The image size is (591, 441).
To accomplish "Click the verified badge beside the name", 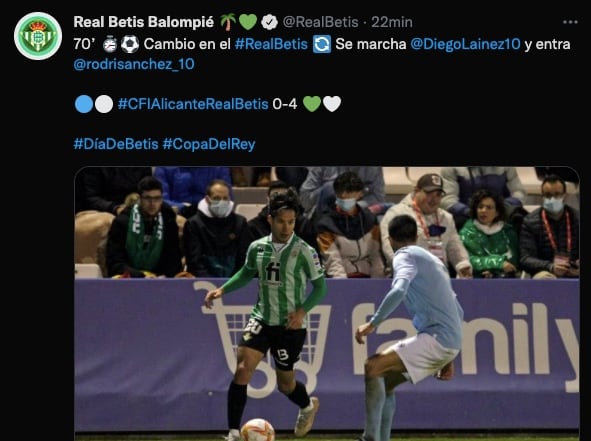I will (269, 22).
